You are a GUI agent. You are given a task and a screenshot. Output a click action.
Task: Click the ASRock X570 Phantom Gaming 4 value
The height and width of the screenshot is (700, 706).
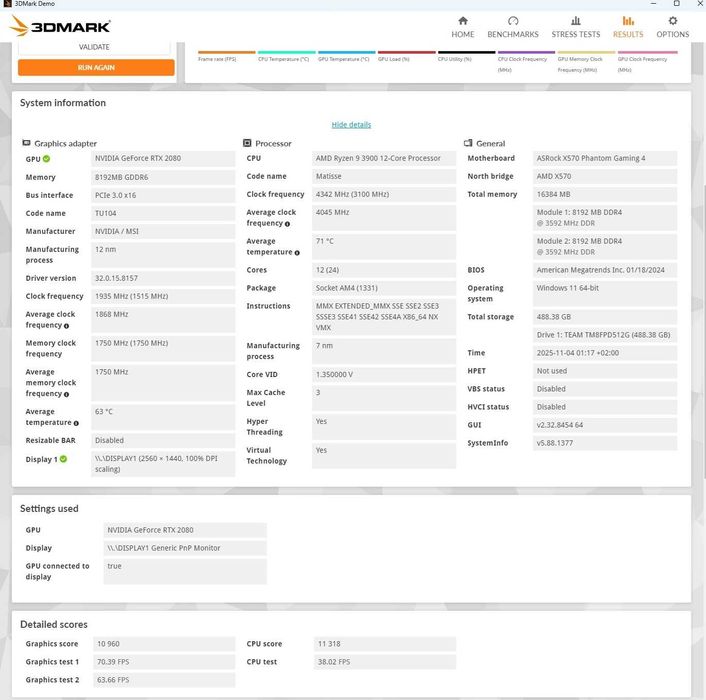tap(605, 158)
